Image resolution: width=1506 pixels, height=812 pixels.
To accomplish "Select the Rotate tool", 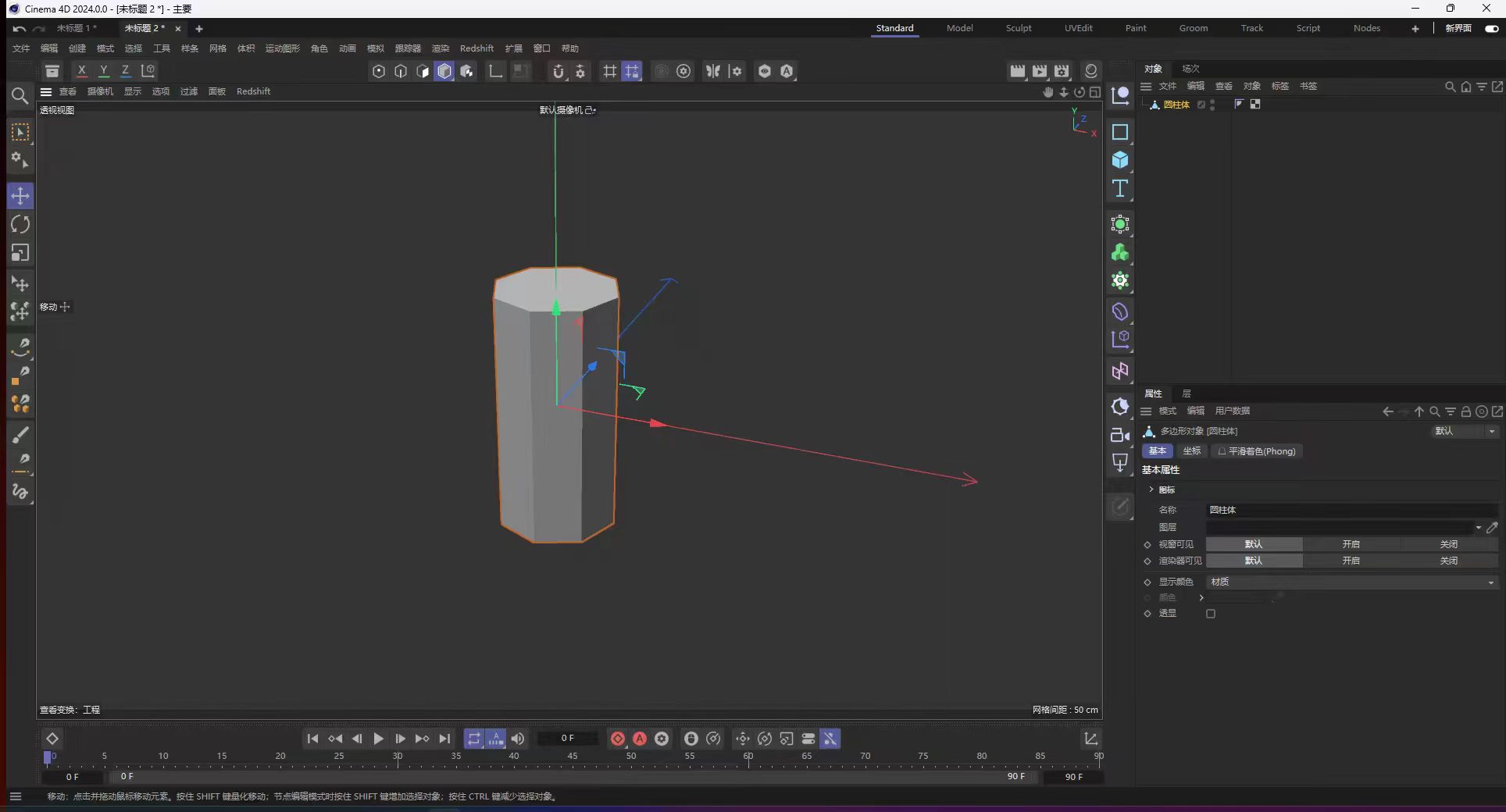I will [x=20, y=225].
